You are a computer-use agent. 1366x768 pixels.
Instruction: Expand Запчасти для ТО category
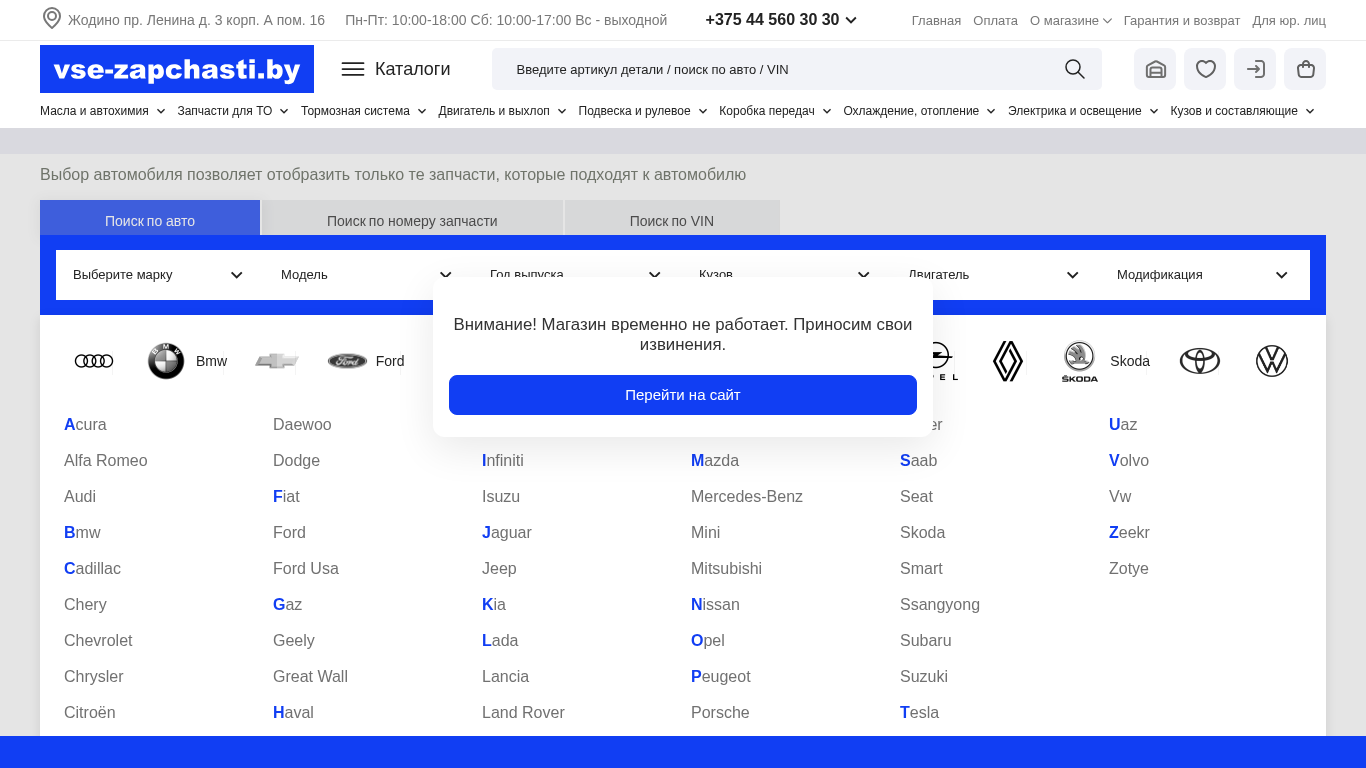(233, 111)
